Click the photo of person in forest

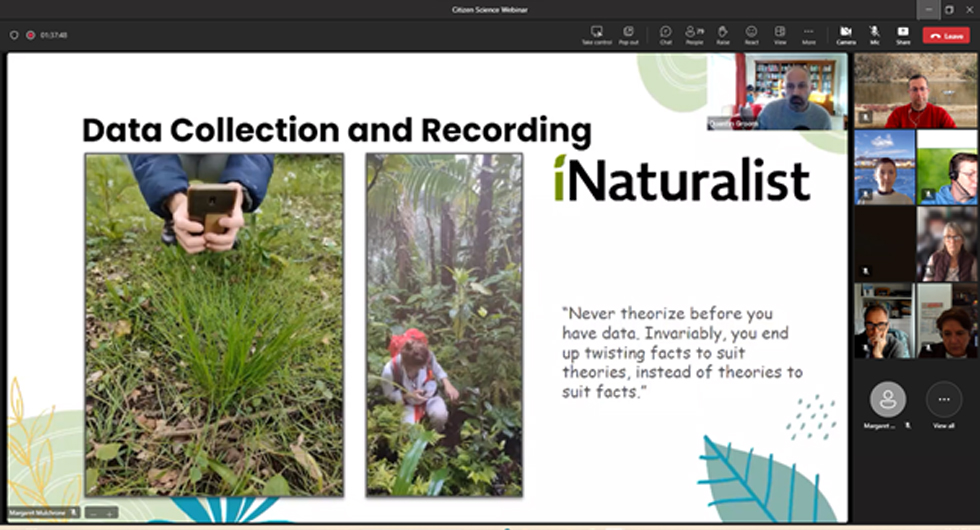444,325
